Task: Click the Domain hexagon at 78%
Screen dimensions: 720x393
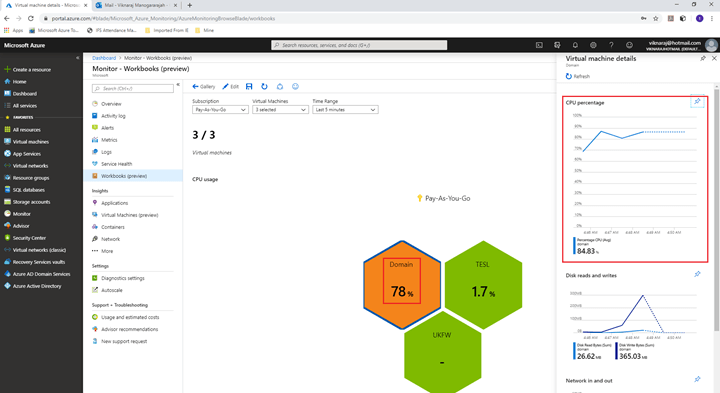Action: click(x=402, y=285)
